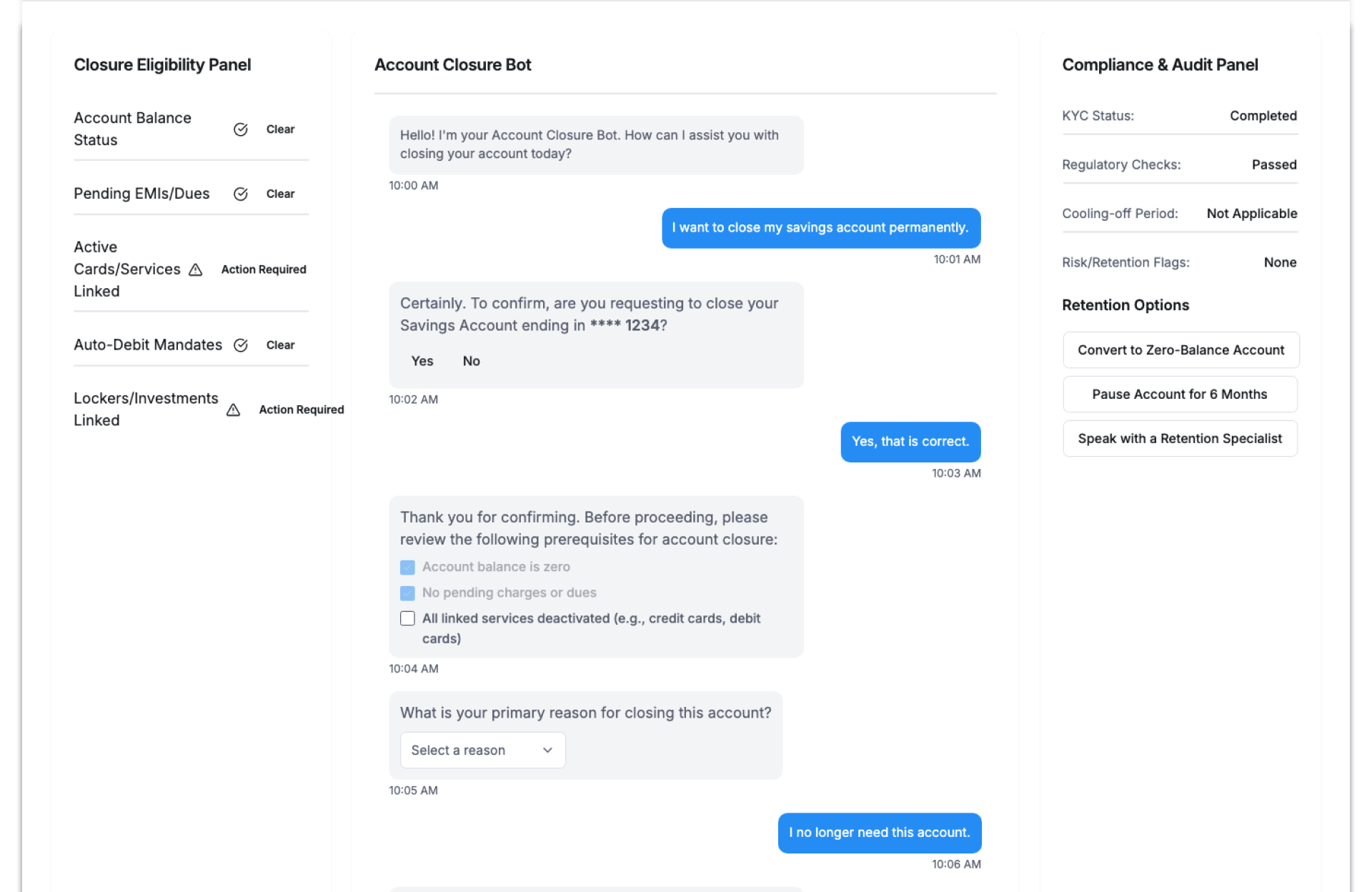Click the Pending EMIs/Dues check icon

pyautogui.click(x=241, y=194)
